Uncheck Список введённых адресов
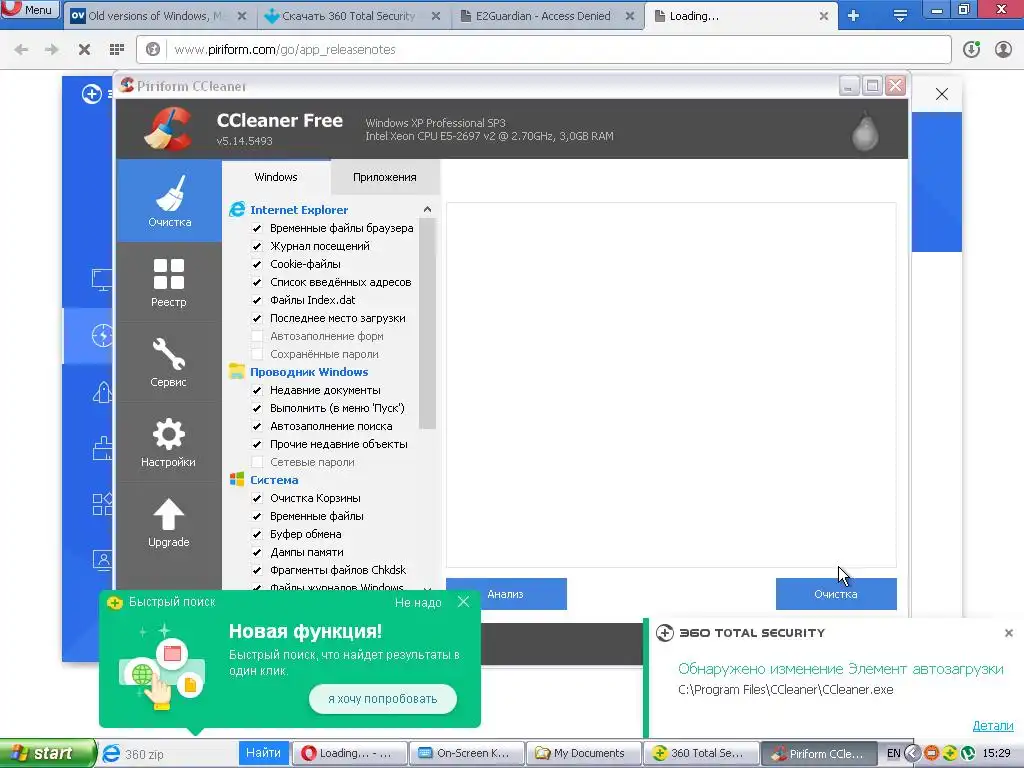The height and width of the screenshot is (768, 1024). (x=257, y=282)
